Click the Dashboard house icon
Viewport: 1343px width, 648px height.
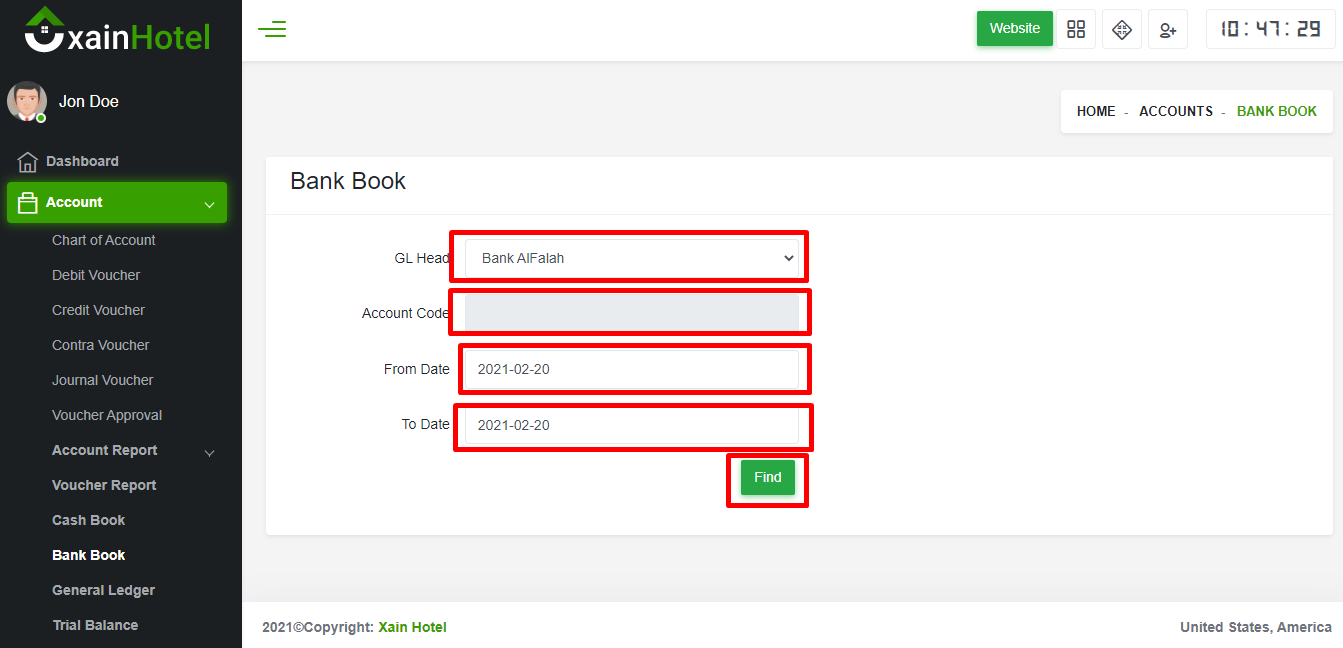pos(27,162)
